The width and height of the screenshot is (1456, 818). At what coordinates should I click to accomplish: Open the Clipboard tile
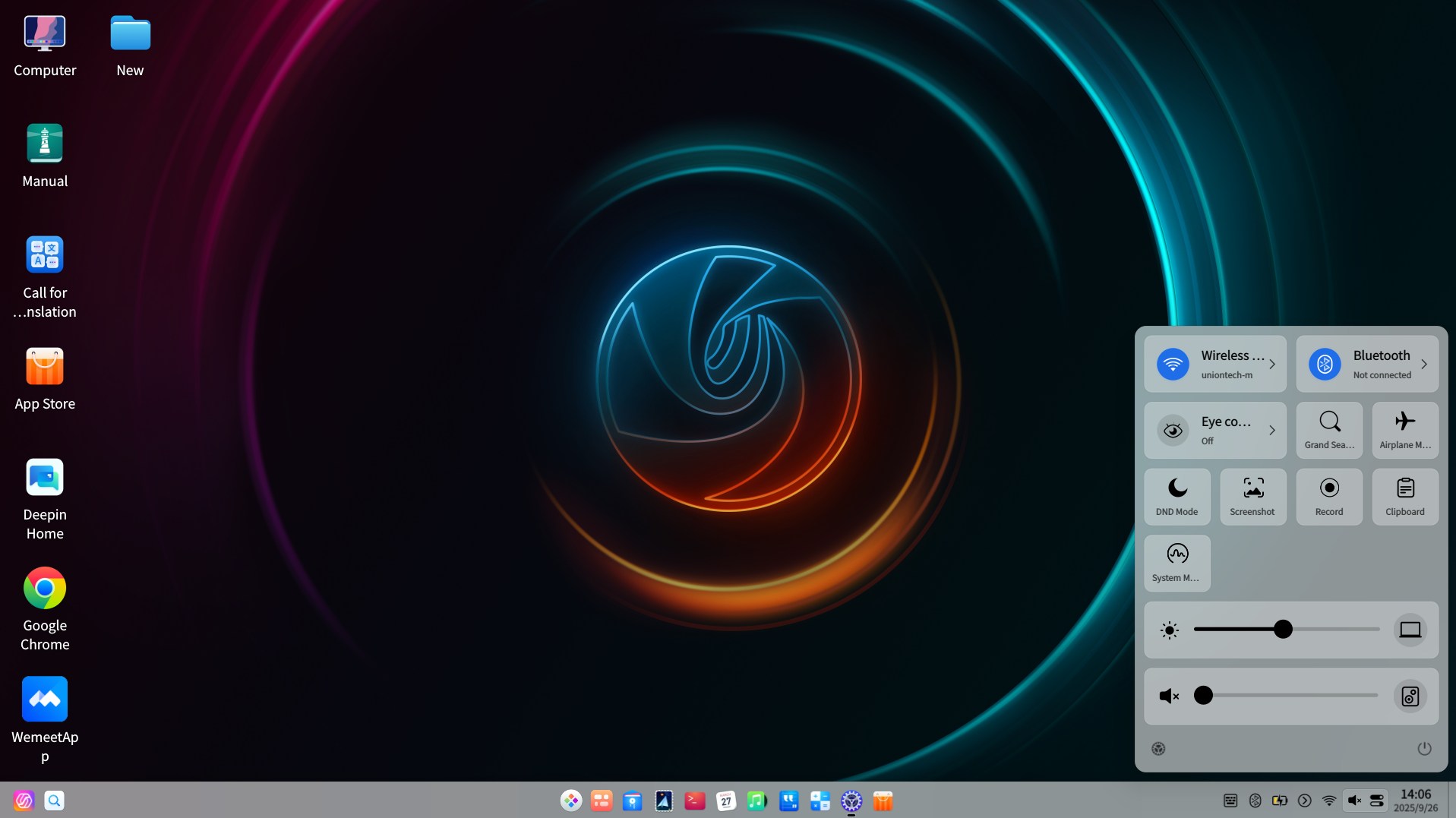point(1404,496)
